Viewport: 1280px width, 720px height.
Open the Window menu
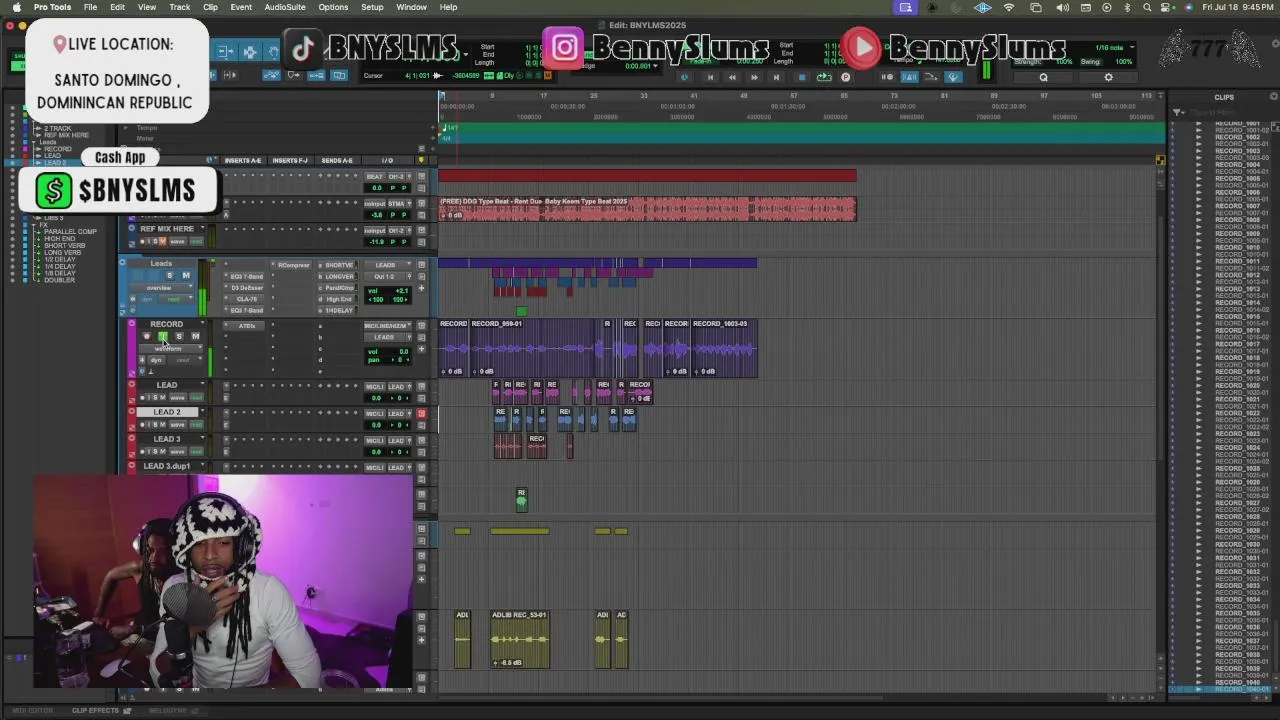[x=411, y=7]
